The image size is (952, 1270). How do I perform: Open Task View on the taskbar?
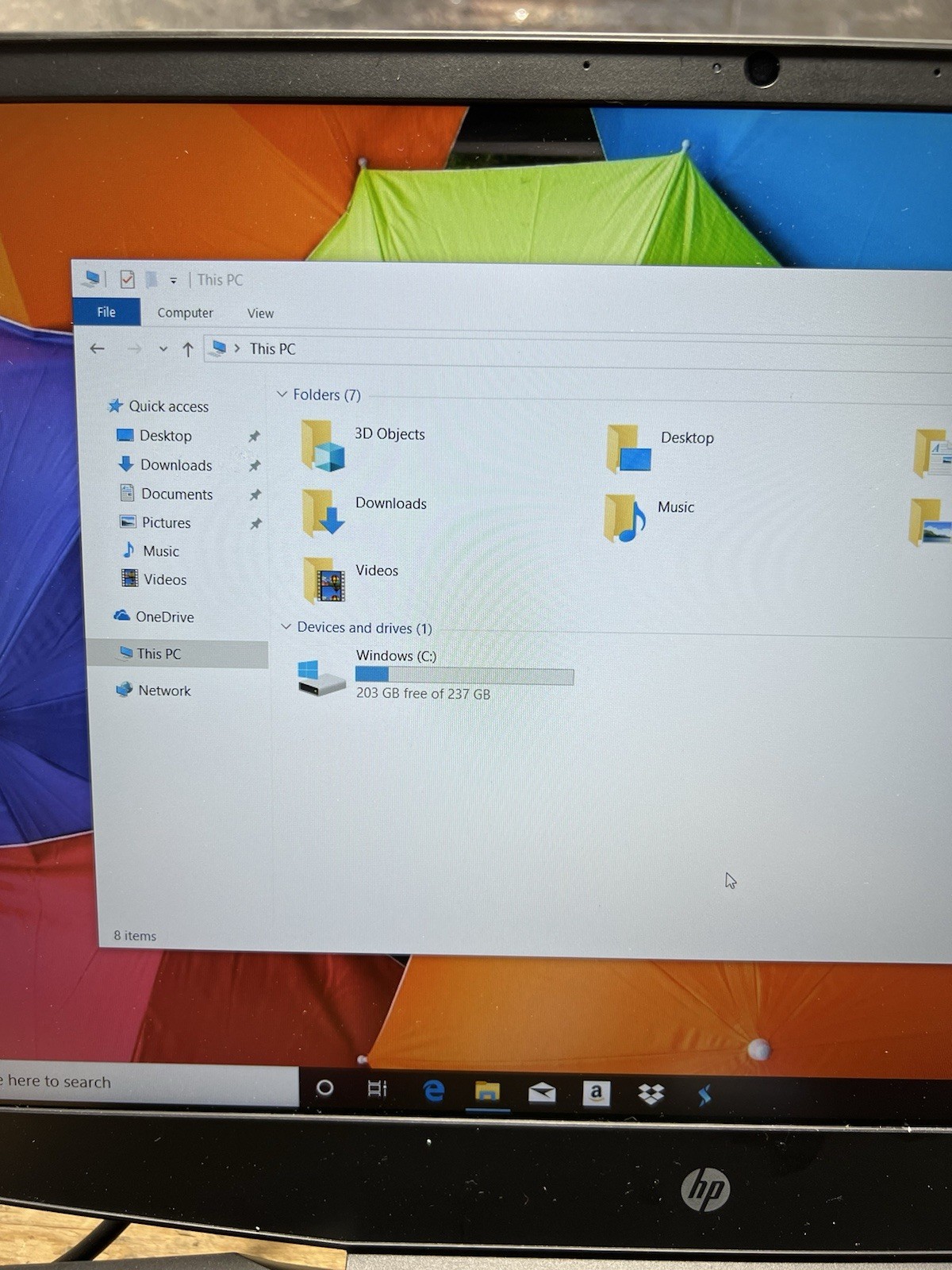377,1088
